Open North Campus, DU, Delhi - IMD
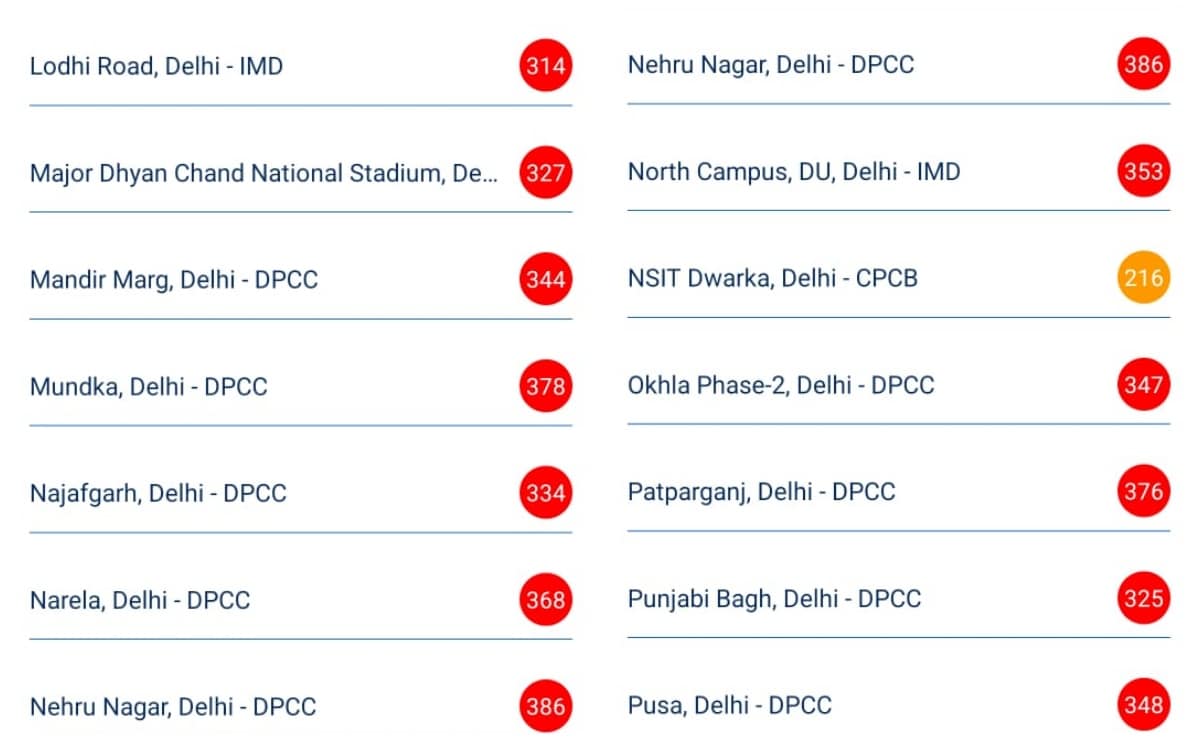 [x=794, y=172]
